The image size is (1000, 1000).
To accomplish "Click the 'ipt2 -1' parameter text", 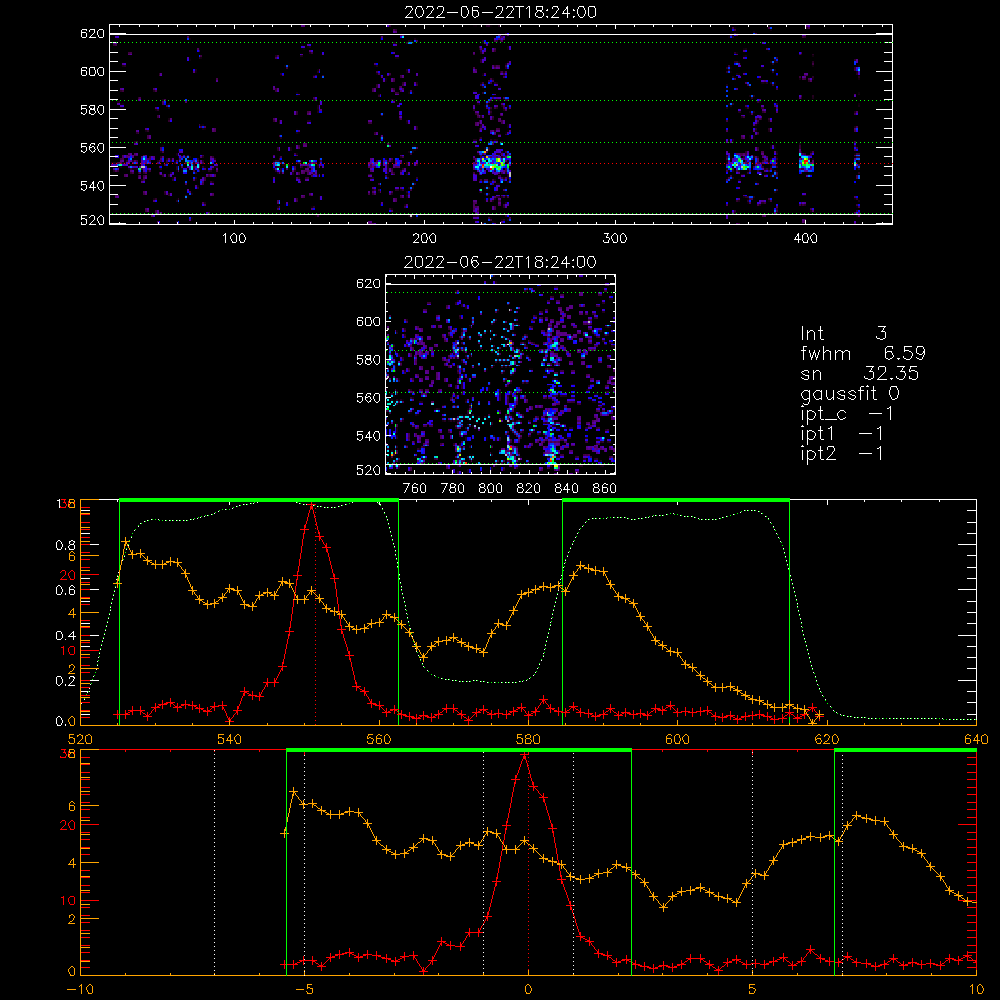I will click(842, 453).
